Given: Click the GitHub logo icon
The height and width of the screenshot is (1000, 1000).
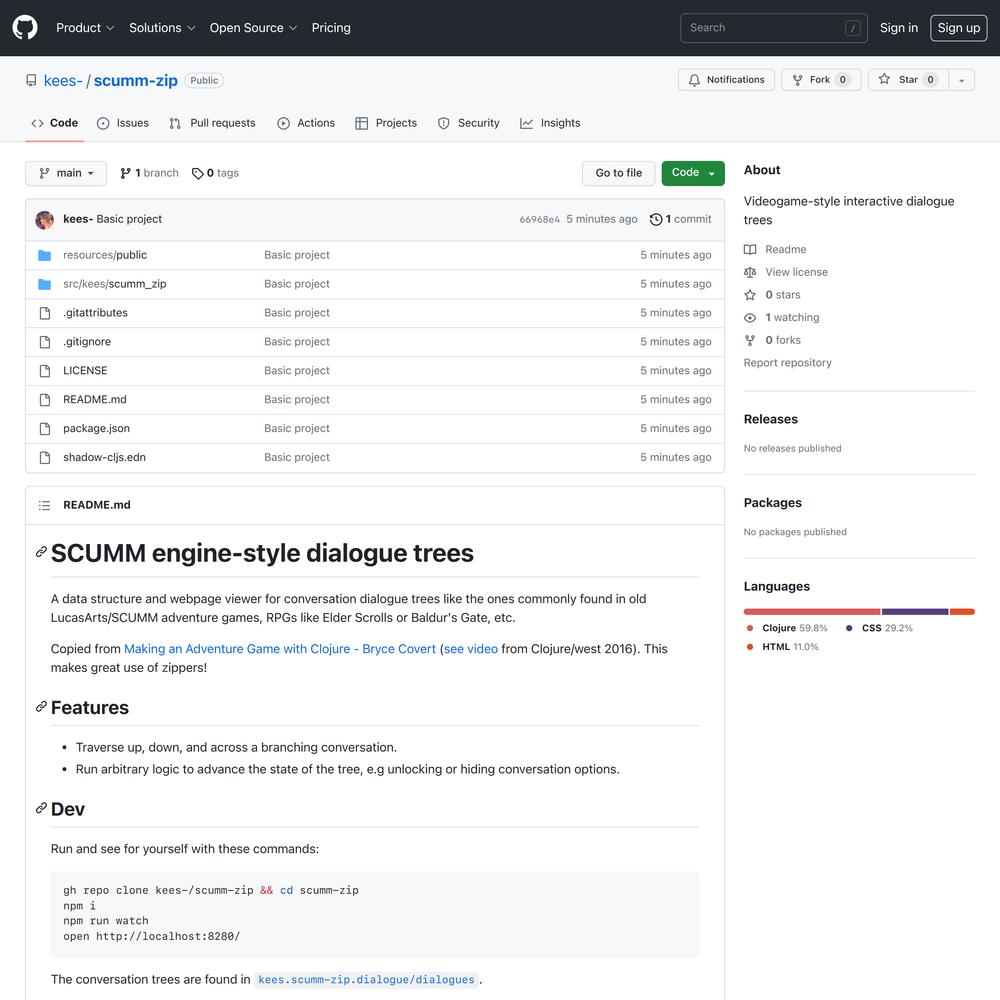Looking at the screenshot, I should pyautogui.click(x=25, y=28).
